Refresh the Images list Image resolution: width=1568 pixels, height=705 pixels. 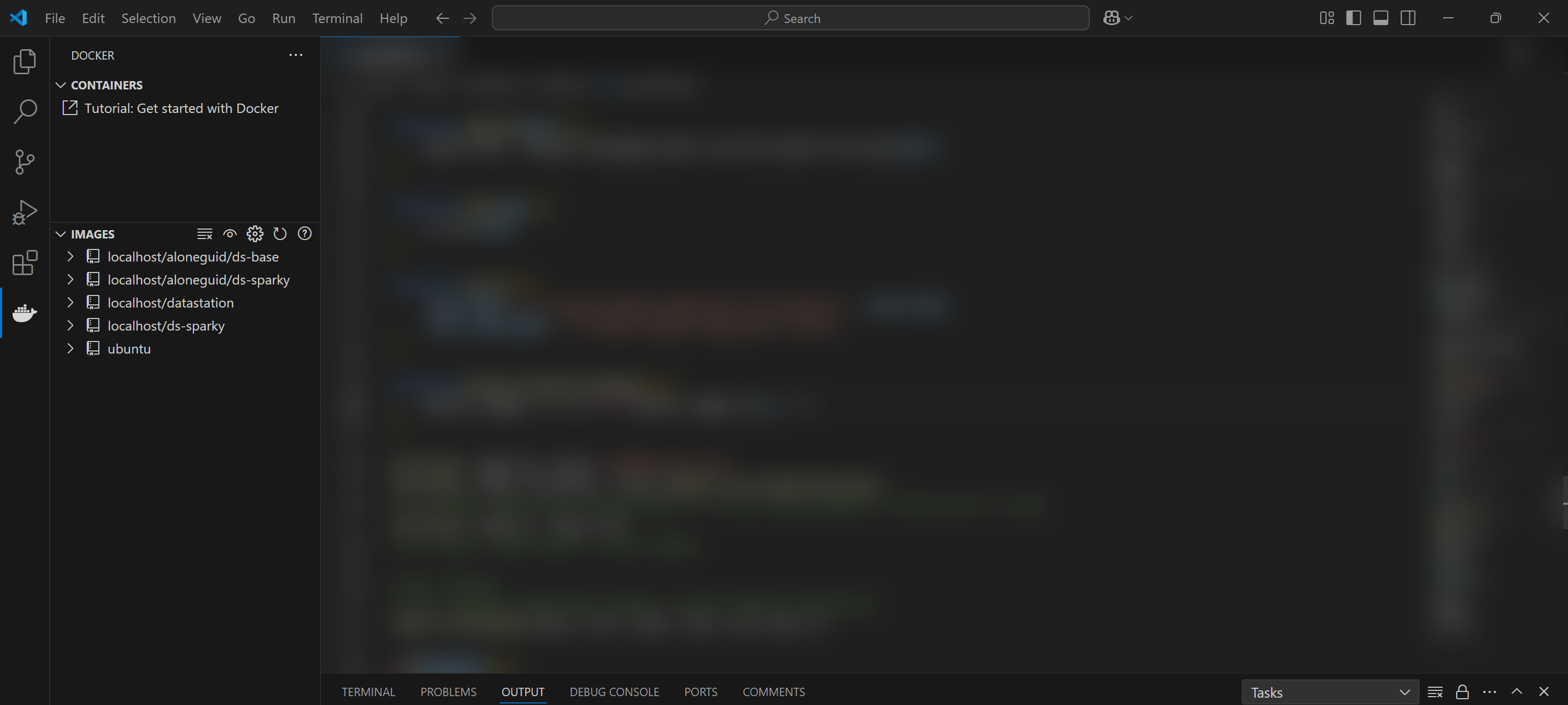point(280,234)
